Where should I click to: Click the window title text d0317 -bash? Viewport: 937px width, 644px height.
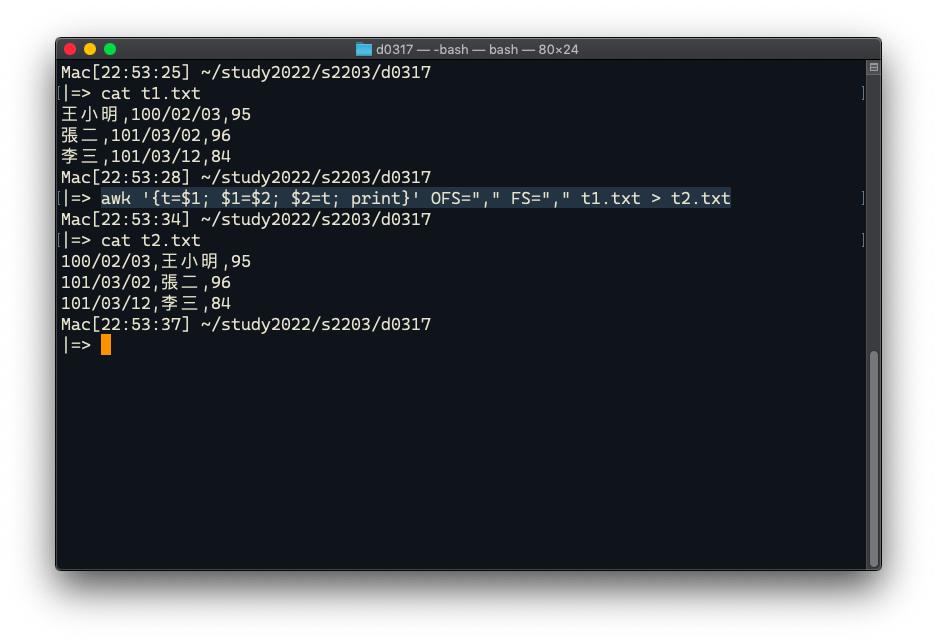(x=477, y=50)
